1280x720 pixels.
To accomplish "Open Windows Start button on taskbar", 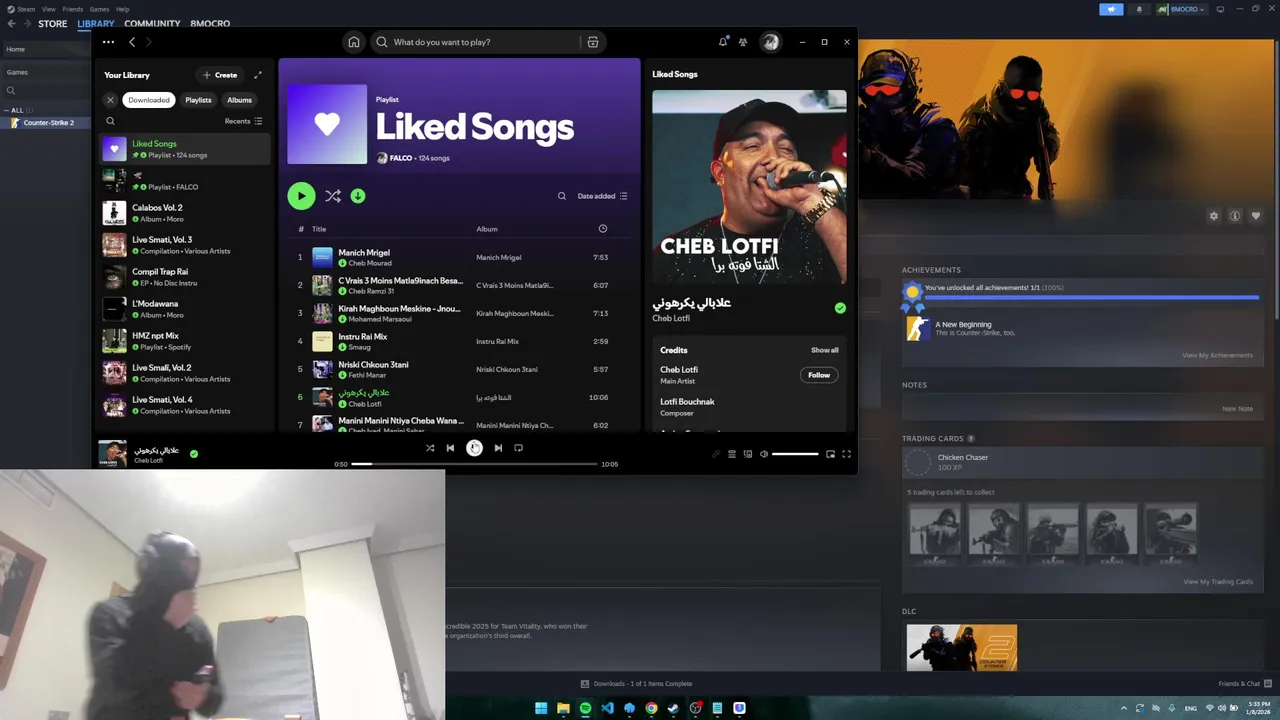I will [x=541, y=708].
